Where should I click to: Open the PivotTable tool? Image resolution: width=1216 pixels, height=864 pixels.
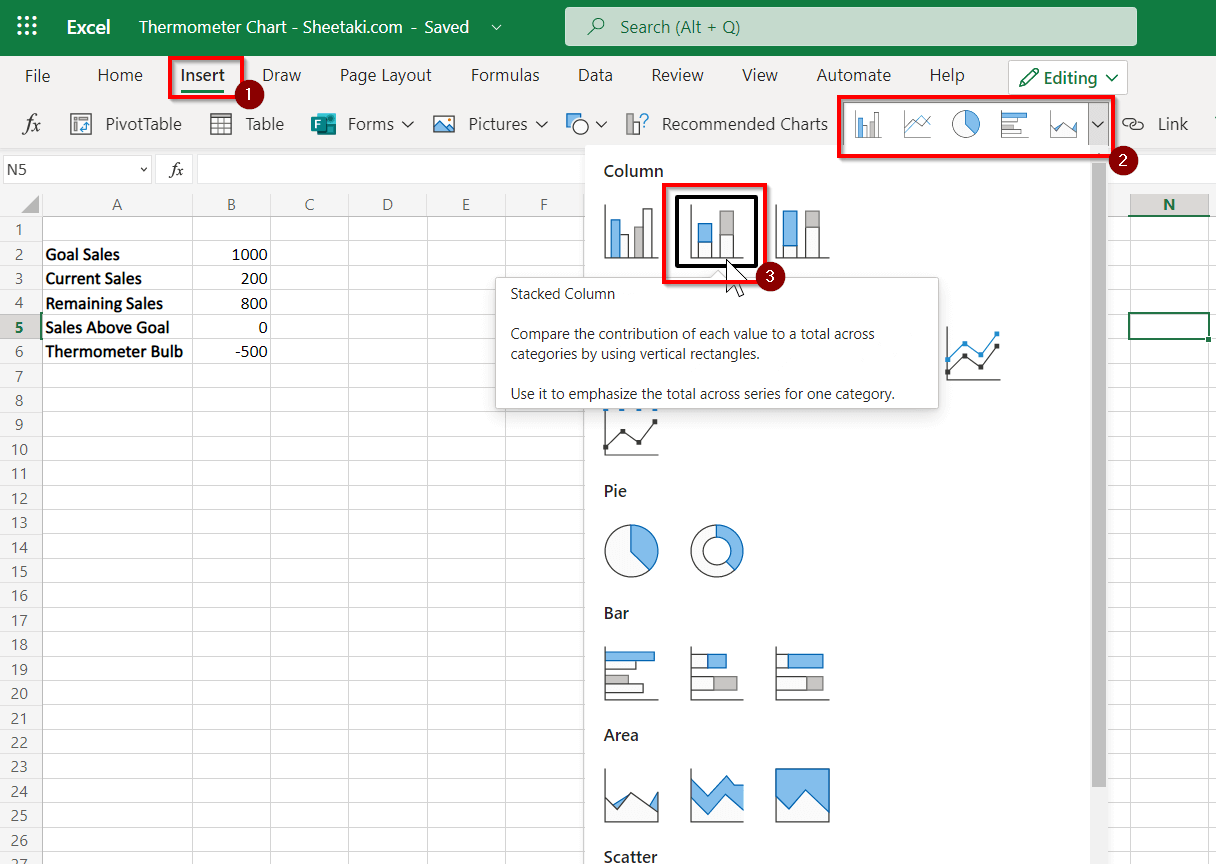pyautogui.click(x=126, y=124)
